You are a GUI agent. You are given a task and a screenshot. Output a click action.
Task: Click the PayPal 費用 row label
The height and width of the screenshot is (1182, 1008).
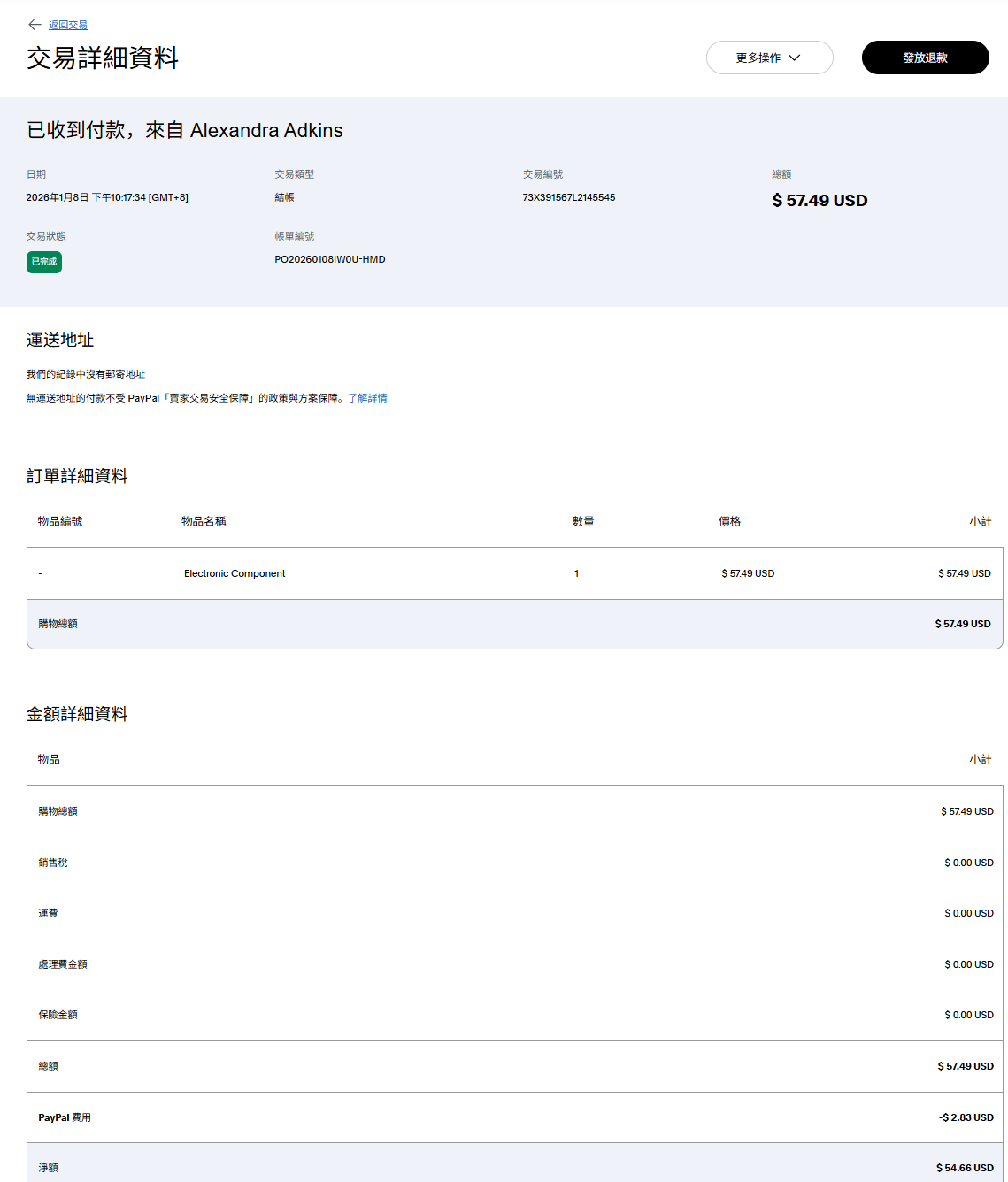(x=65, y=1117)
